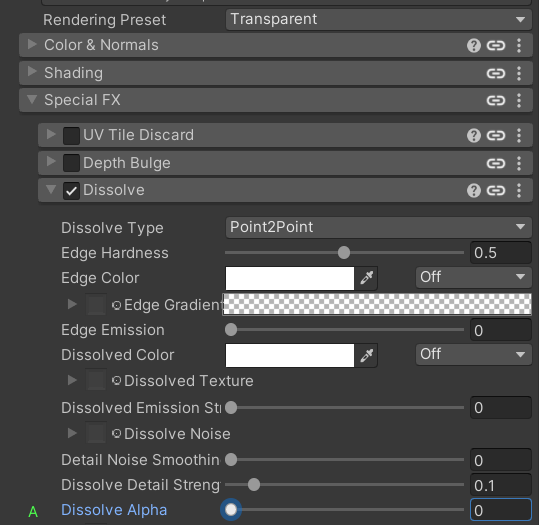Open the Rendering Preset dropdown
The image size is (539, 525).
pyautogui.click(x=378, y=20)
